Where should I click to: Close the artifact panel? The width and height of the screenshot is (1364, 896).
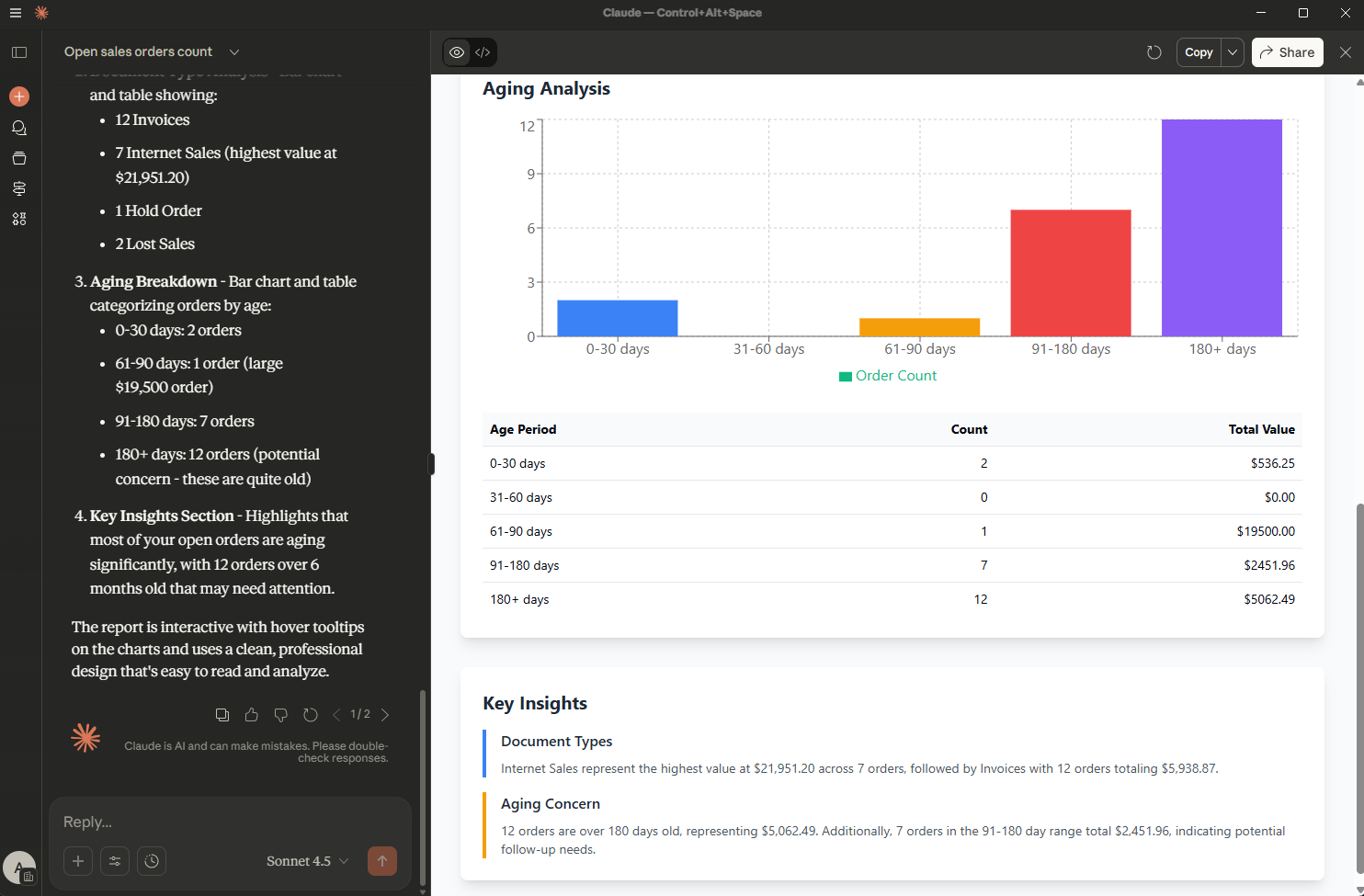1346,52
